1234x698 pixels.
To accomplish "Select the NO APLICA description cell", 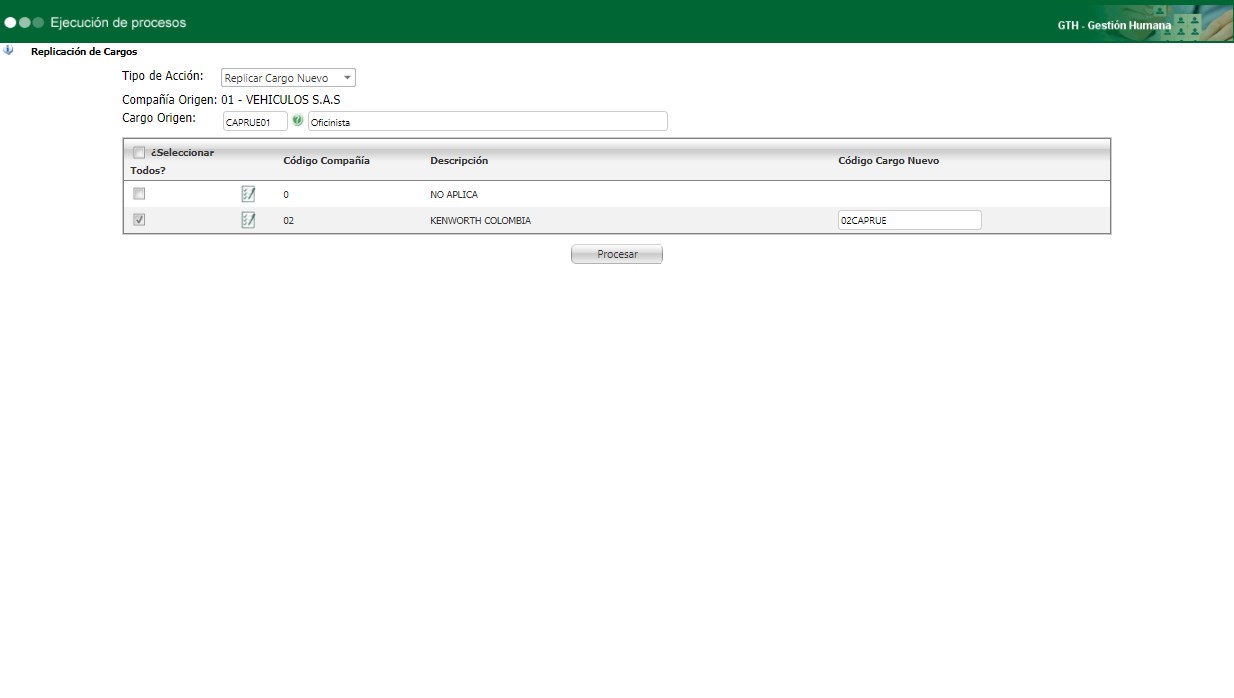I will (x=454, y=195).
